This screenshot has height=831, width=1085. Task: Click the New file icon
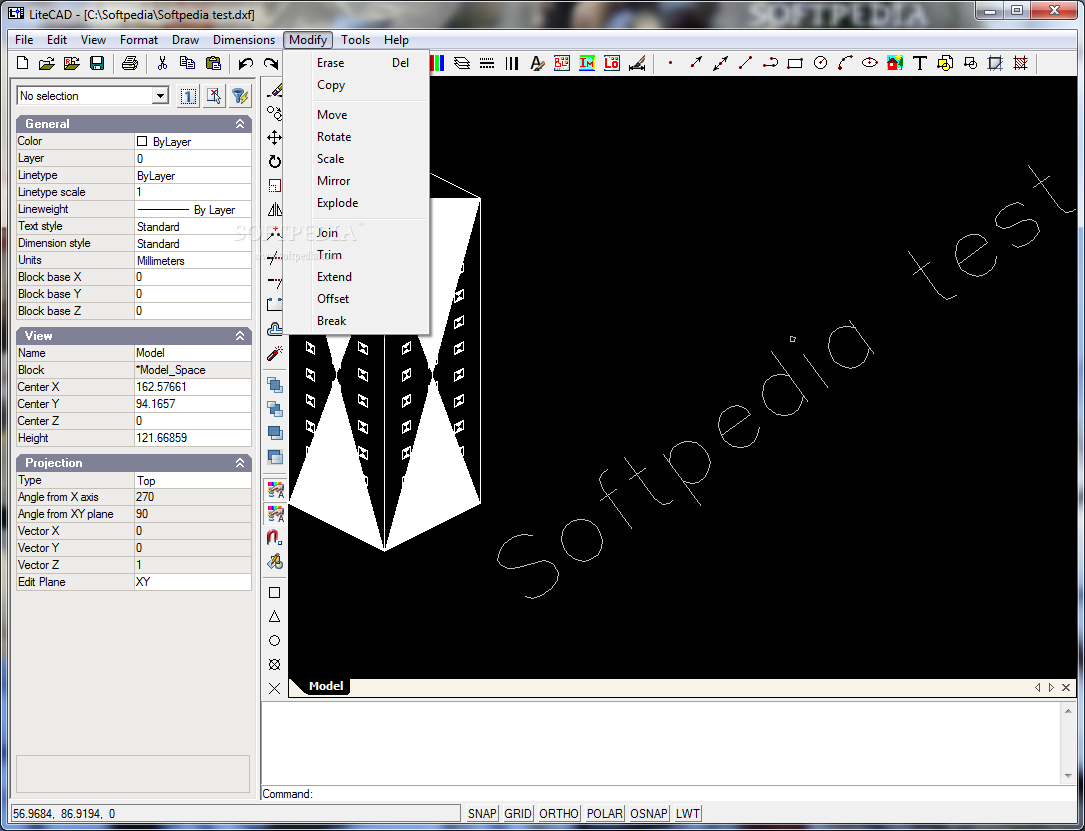[22, 64]
